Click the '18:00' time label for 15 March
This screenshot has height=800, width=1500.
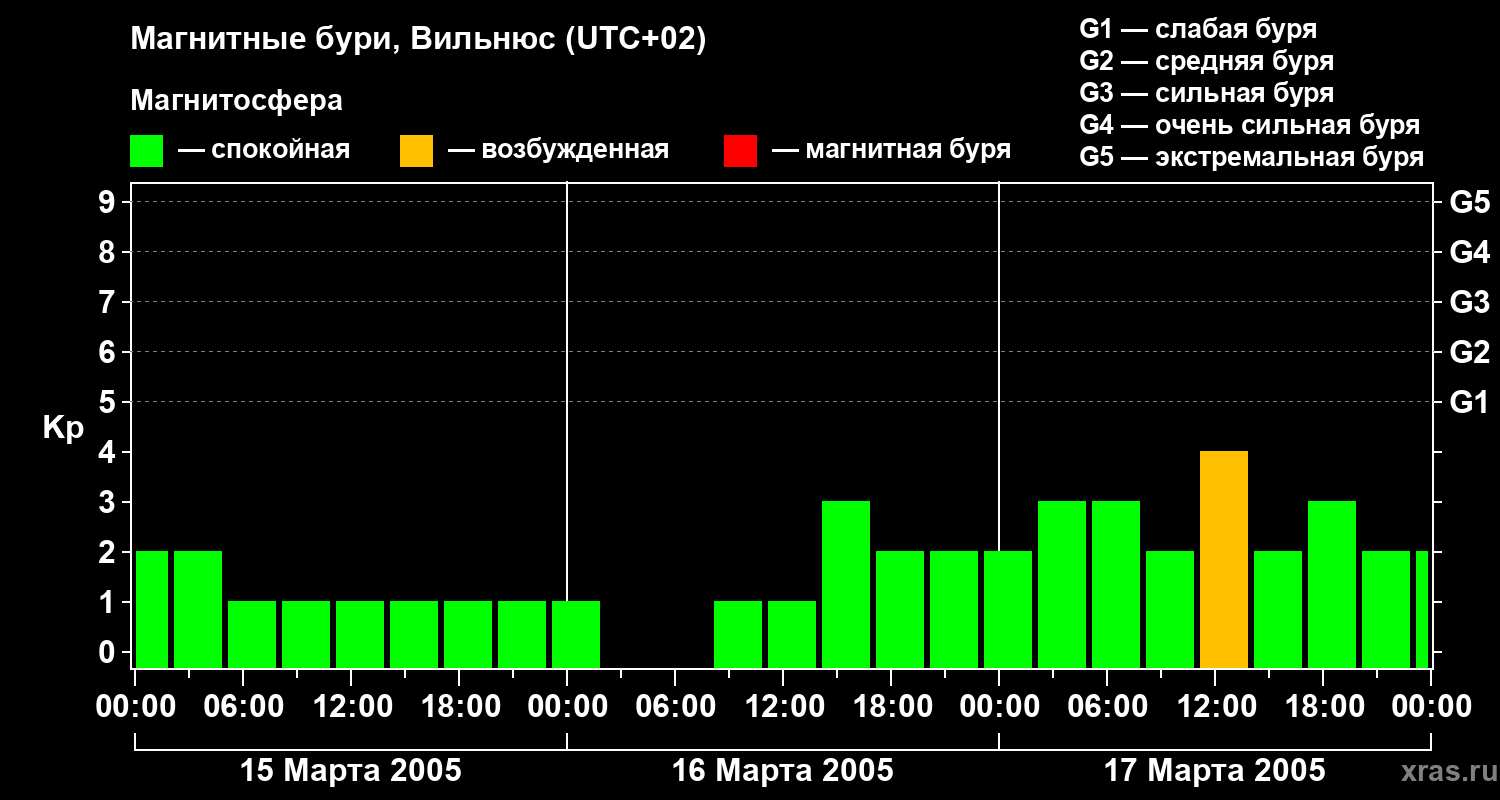coord(459,707)
